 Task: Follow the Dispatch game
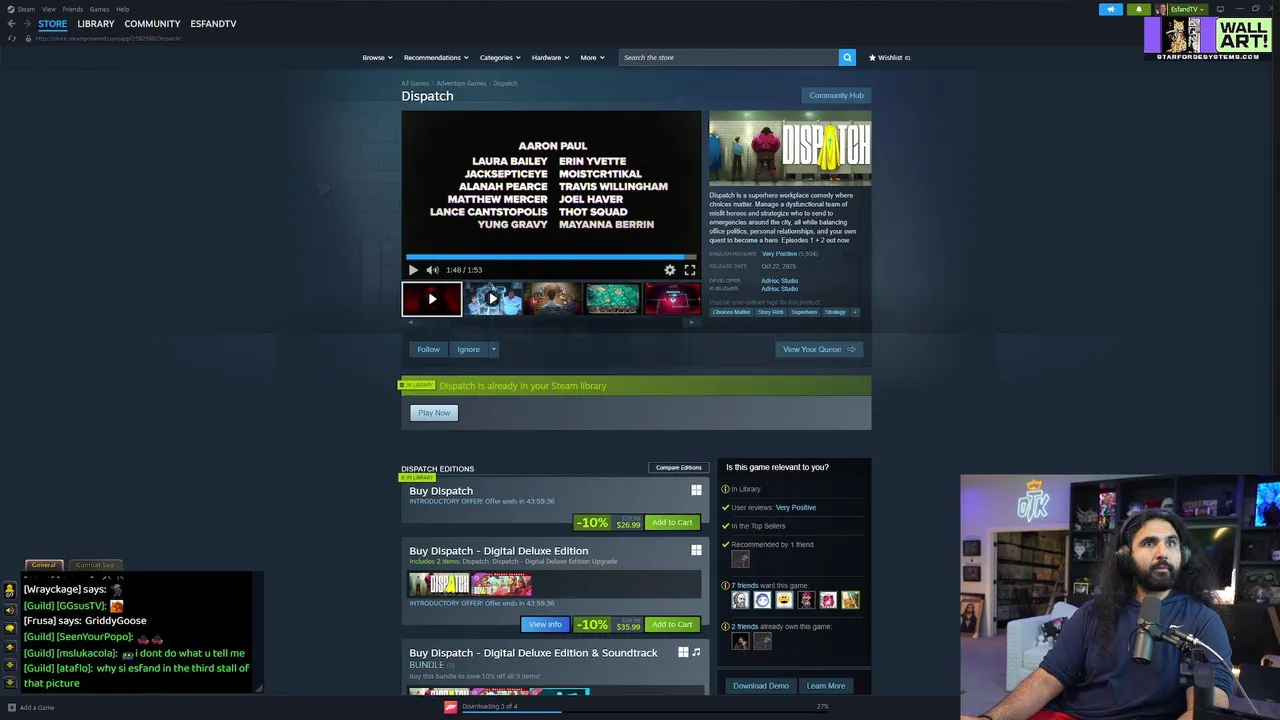428,349
